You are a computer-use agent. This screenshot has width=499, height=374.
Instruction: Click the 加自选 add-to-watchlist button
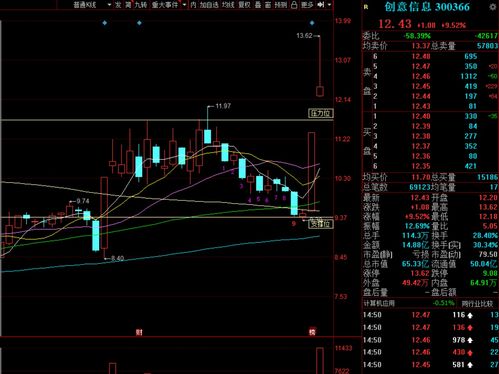pos(209,5)
